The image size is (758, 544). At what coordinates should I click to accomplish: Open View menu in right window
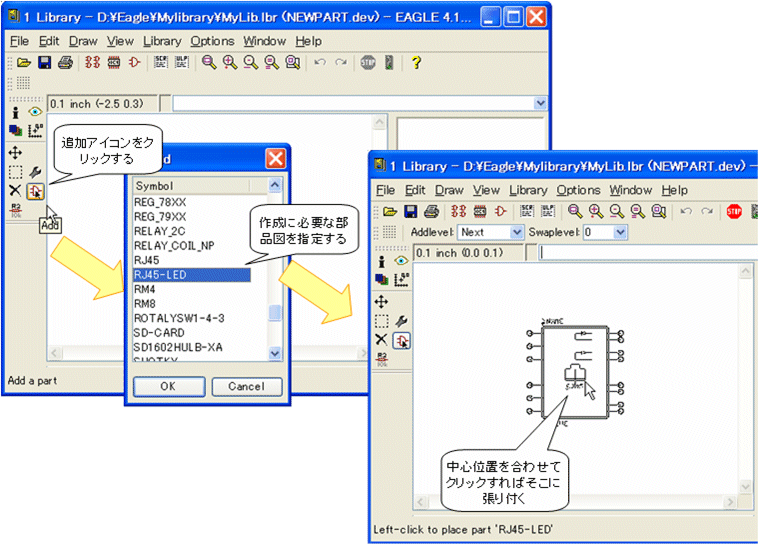[x=486, y=190]
